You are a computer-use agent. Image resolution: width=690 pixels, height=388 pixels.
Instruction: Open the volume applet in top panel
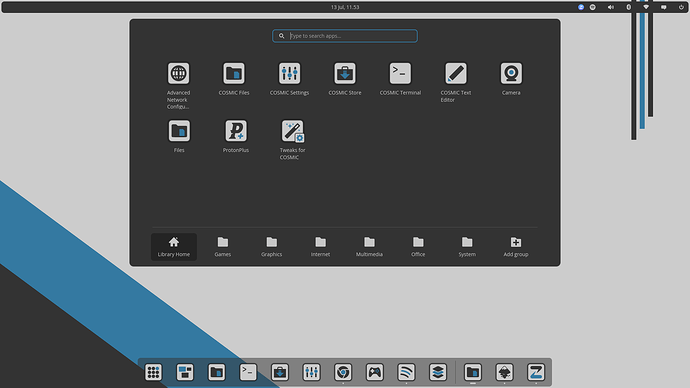tap(611, 7)
